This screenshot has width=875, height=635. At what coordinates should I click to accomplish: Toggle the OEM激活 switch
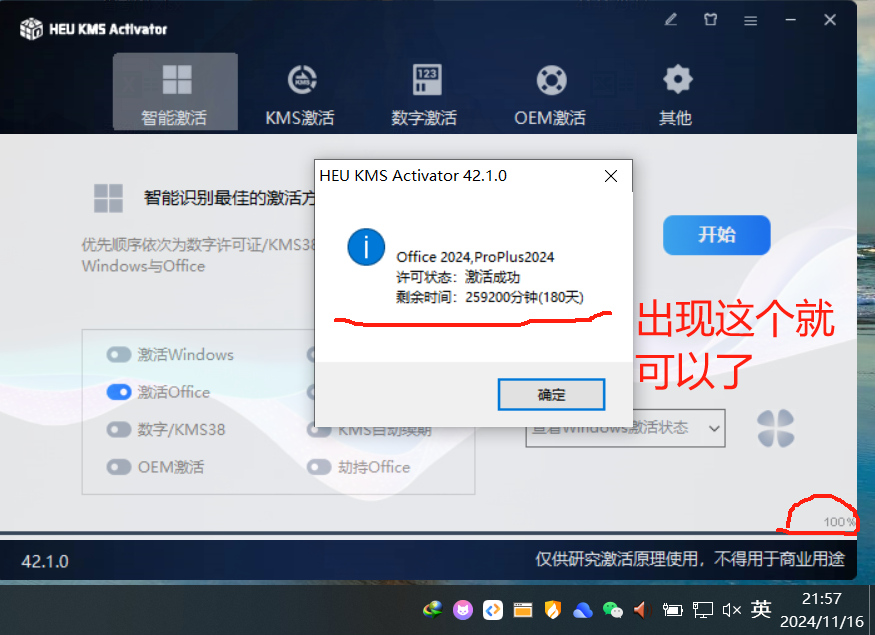point(119,467)
